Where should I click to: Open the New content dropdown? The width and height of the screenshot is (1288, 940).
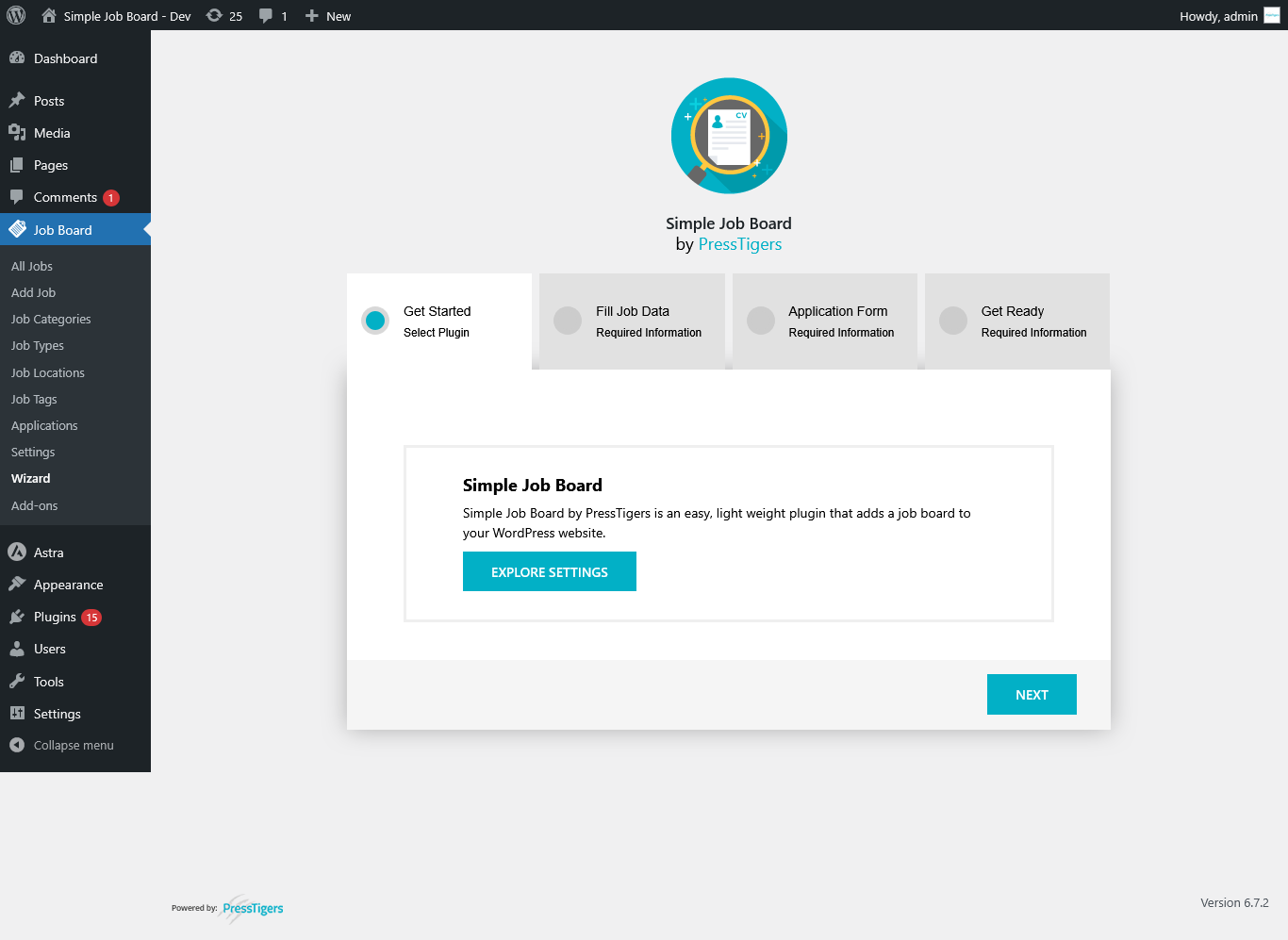(x=328, y=16)
